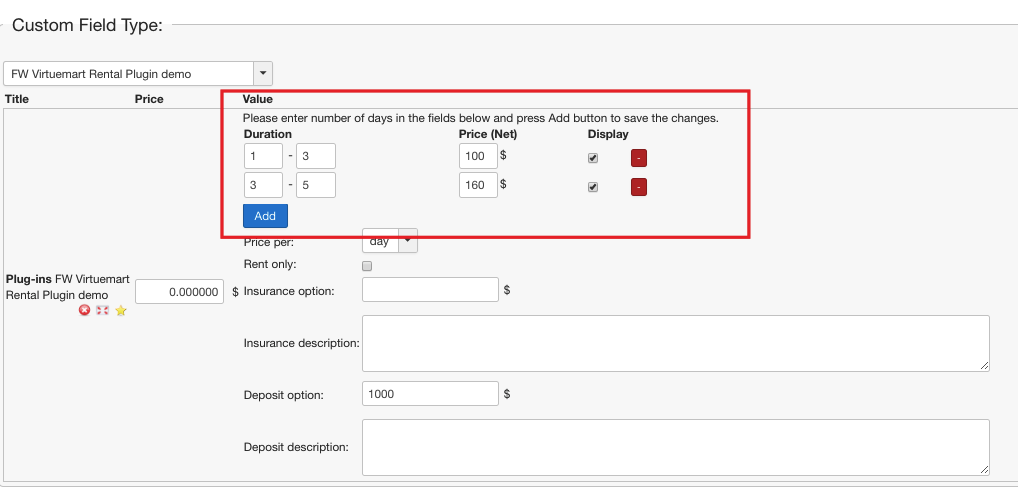Remove the 3-5 day duration row
This screenshot has height=493, width=1018.
638,187
